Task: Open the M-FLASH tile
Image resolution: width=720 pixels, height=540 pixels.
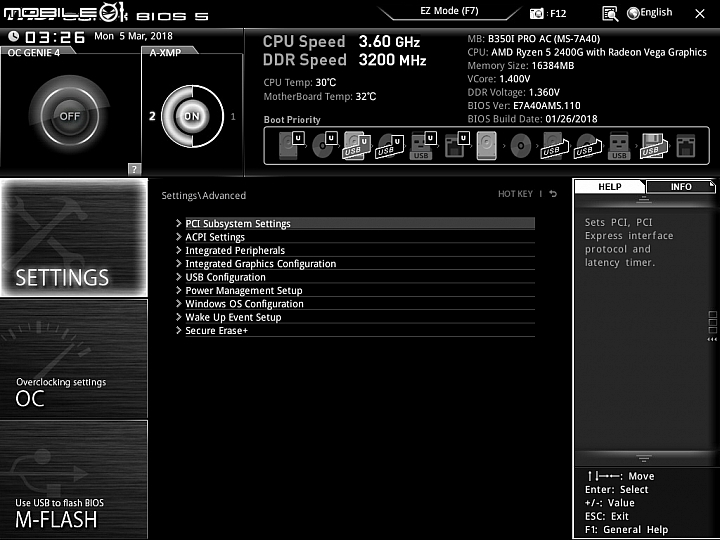Action: [74, 479]
